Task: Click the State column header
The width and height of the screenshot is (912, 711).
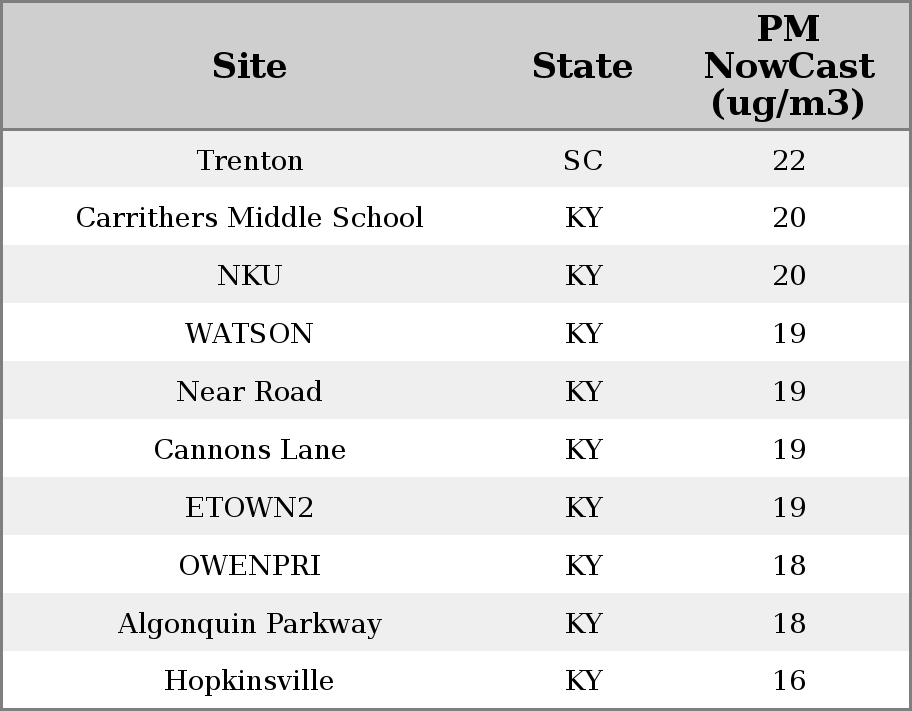Action: pyautogui.click(x=582, y=66)
